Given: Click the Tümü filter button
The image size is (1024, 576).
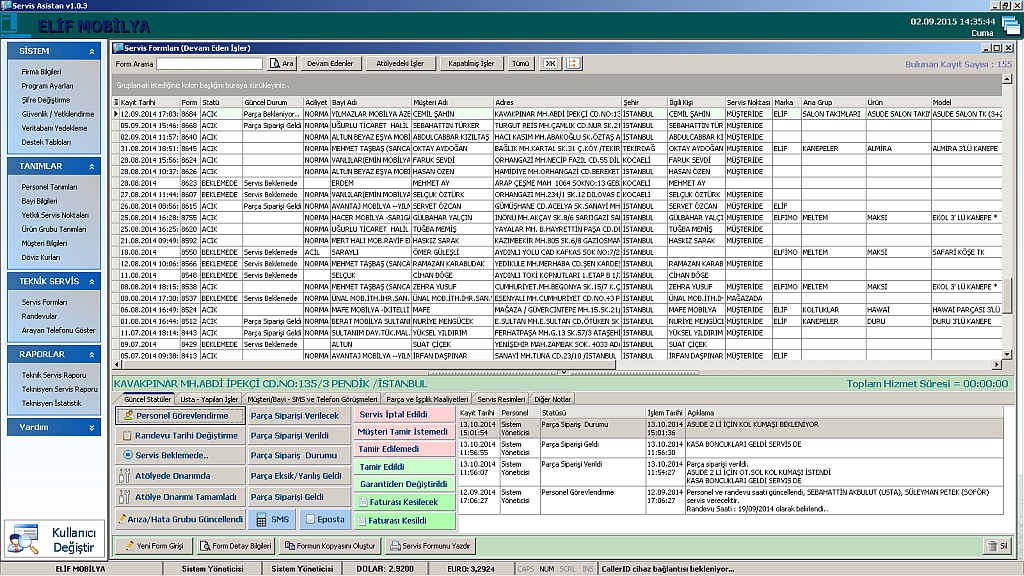Looking at the screenshot, I should (x=520, y=63).
